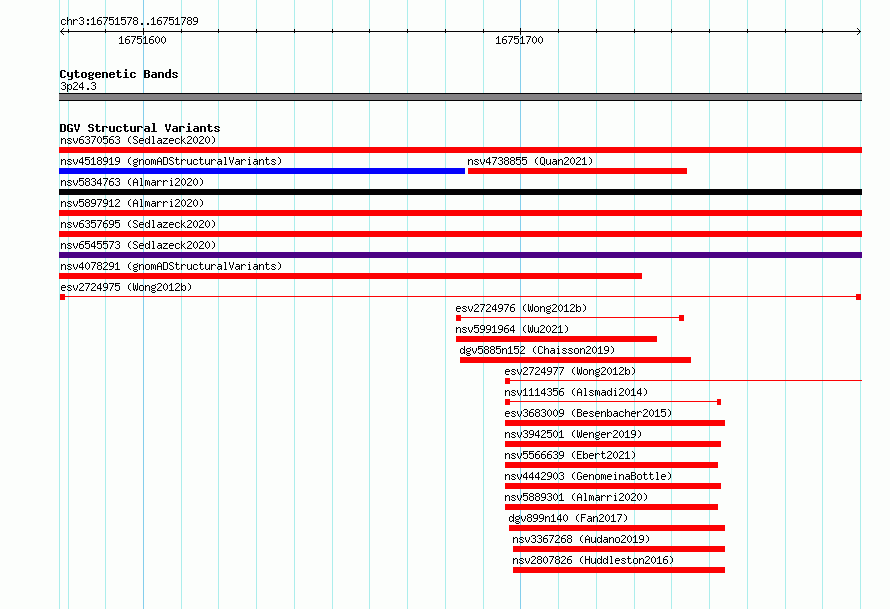Open variant nsv5889301 (Almarri2020) label
This screenshot has width=890, height=609.
pos(576,497)
